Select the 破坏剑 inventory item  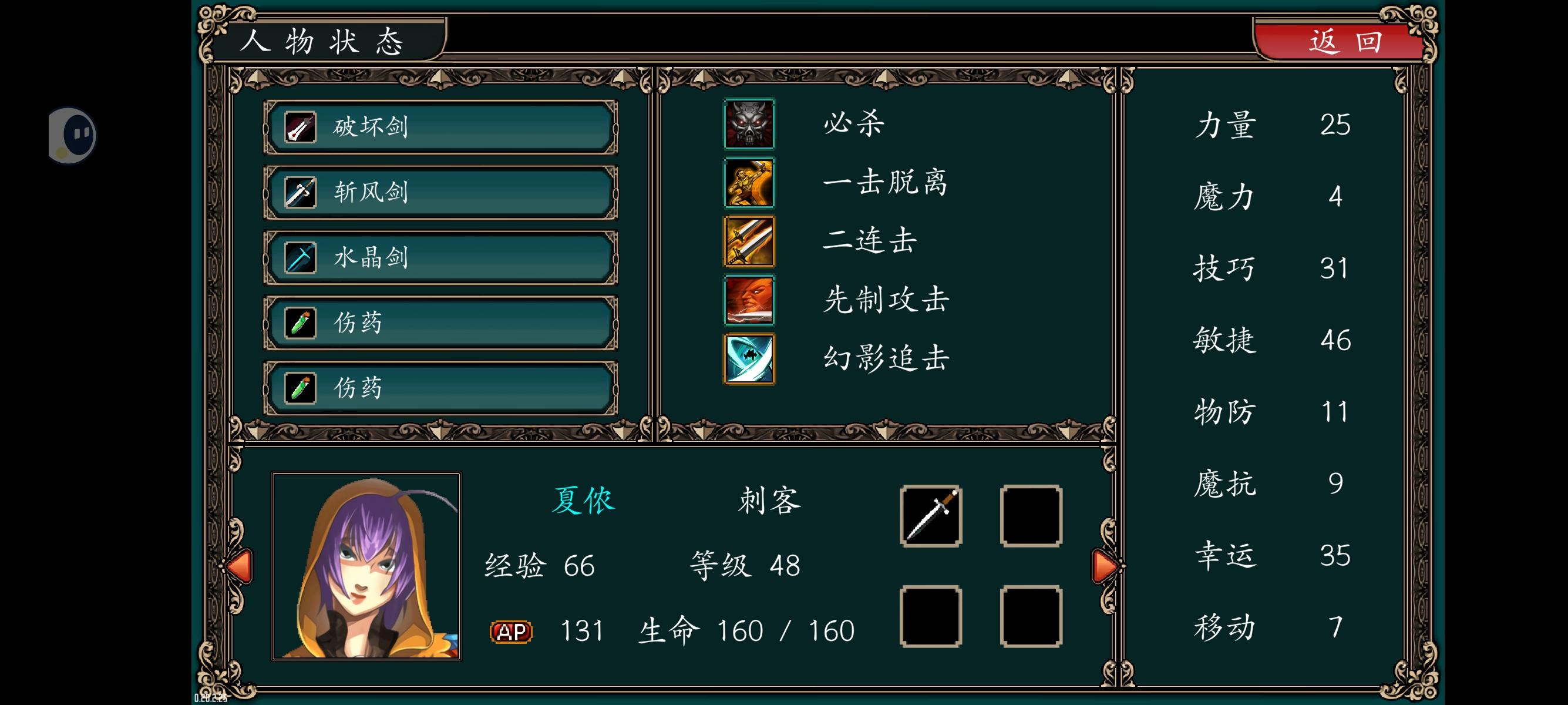(x=440, y=127)
